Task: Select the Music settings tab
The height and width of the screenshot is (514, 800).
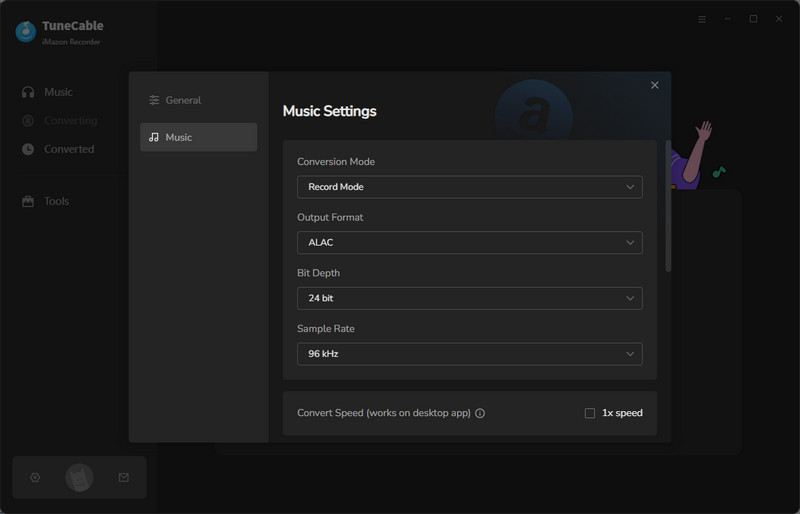Action: point(198,137)
